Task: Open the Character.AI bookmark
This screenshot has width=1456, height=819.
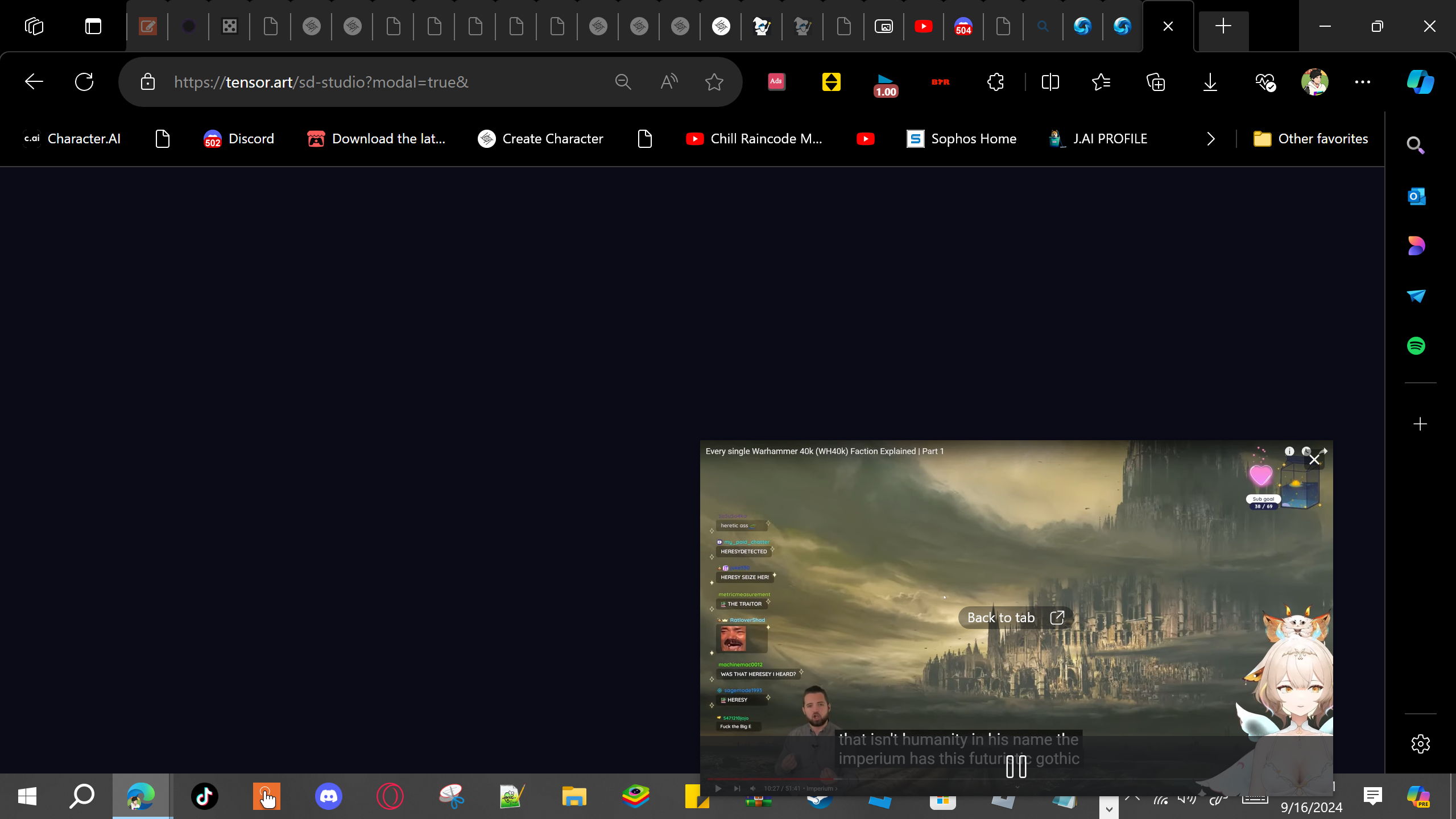Action: click(x=72, y=139)
